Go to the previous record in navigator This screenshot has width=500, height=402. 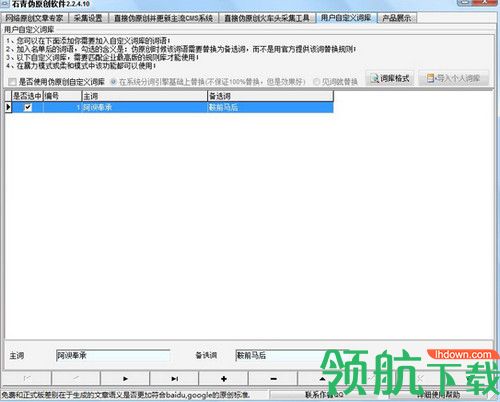pyautogui.click(x=76, y=379)
